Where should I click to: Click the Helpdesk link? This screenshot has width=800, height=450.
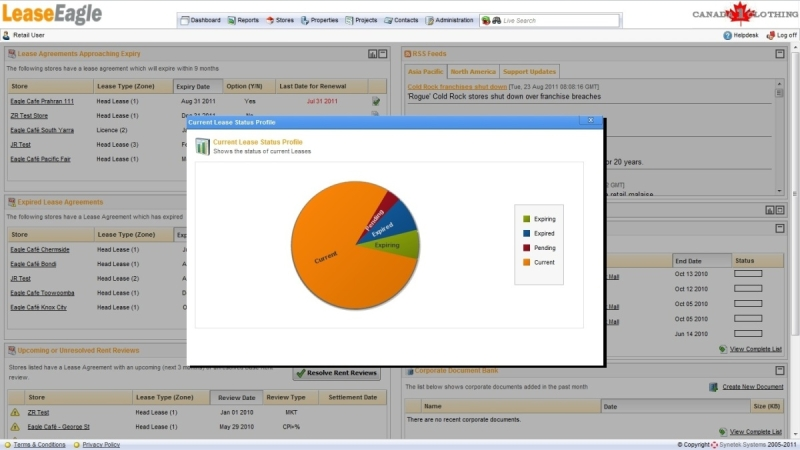click(x=741, y=35)
